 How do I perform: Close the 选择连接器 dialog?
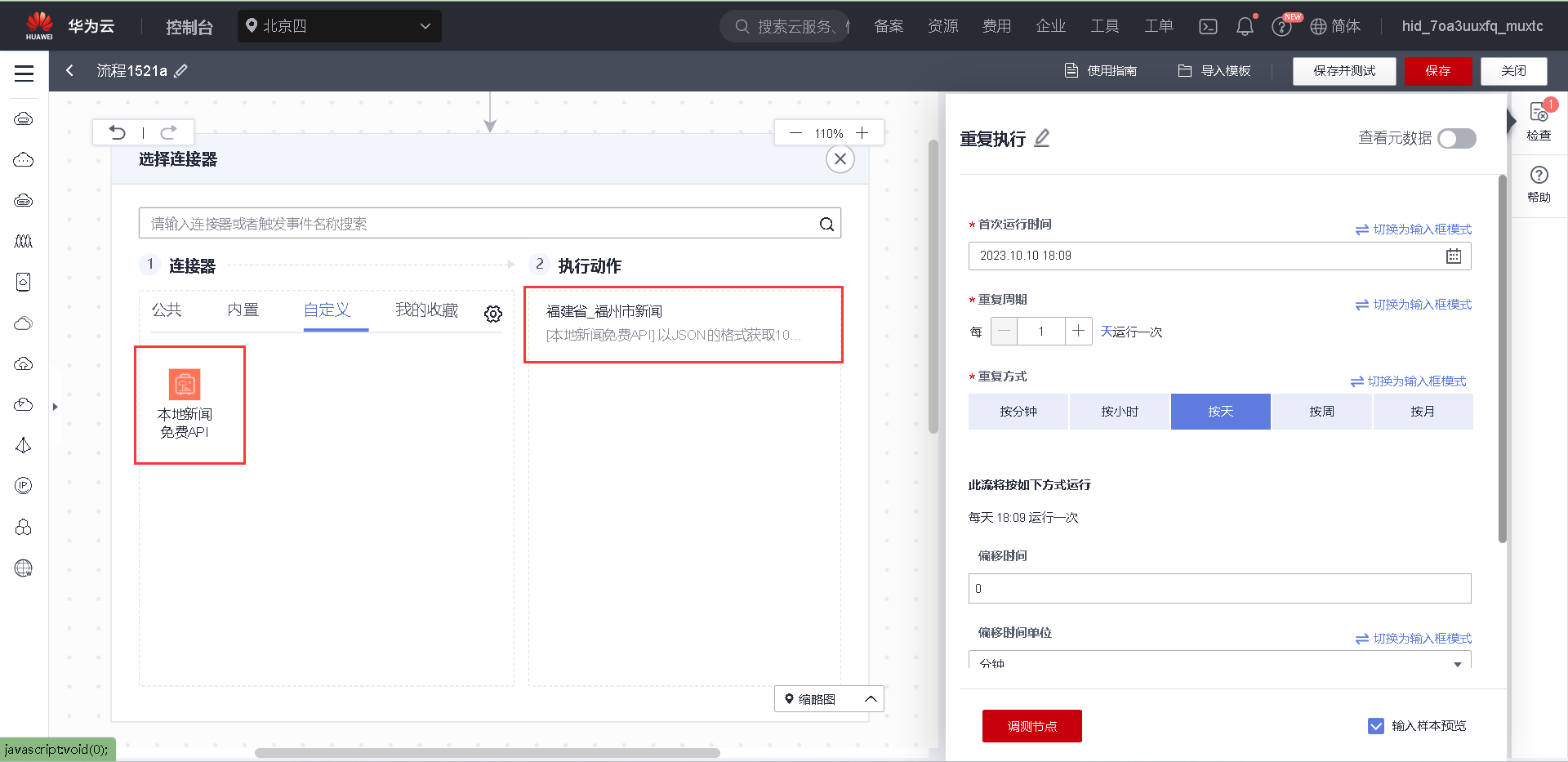click(840, 159)
